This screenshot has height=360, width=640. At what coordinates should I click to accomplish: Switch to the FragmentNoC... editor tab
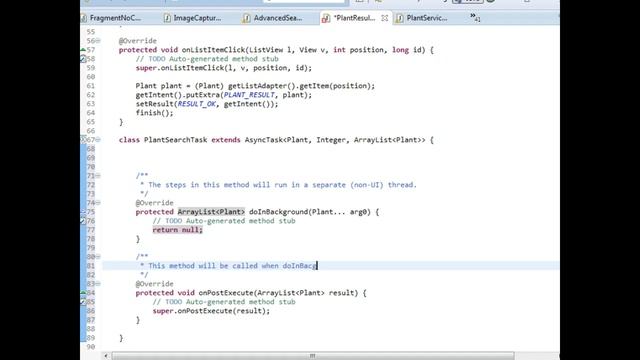pyautogui.click(x=115, y=18)
